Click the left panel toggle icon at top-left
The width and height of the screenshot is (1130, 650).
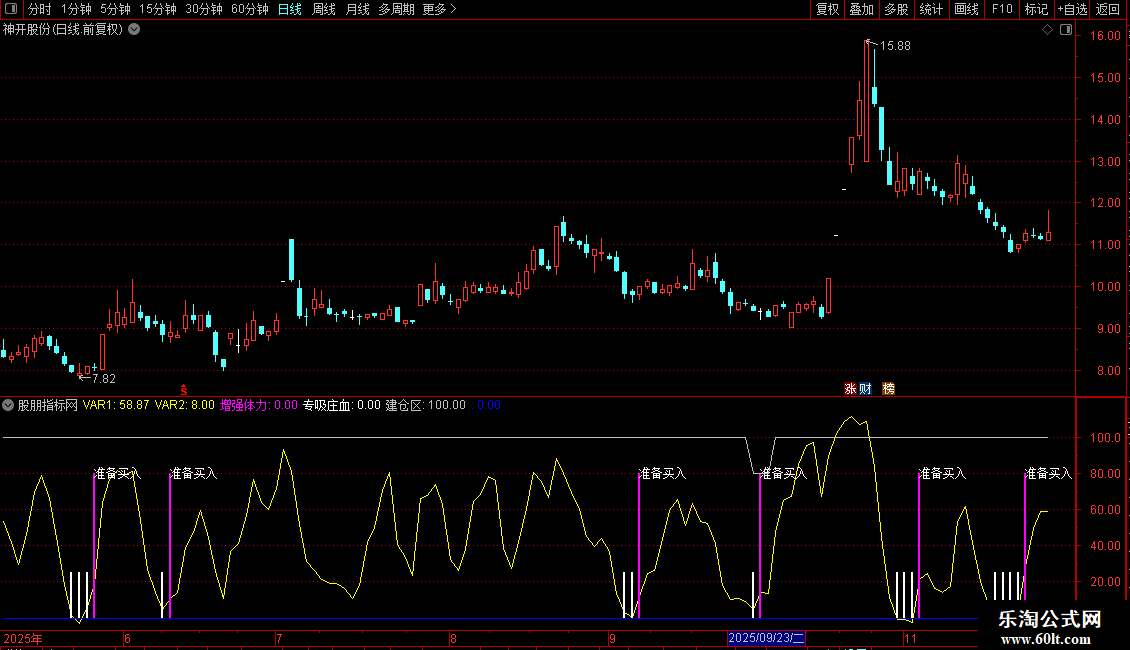click(10, 9)
